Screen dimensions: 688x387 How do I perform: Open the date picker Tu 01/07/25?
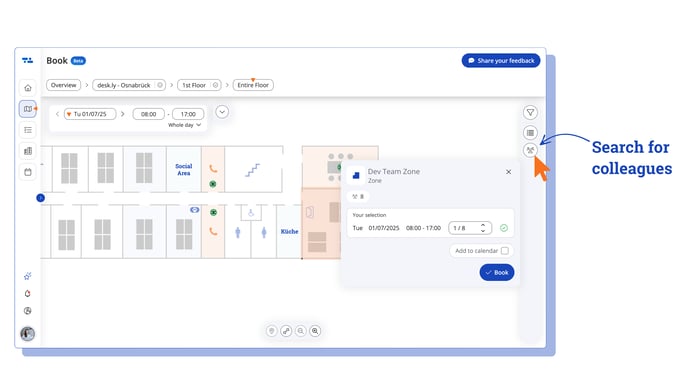point(90,114)
